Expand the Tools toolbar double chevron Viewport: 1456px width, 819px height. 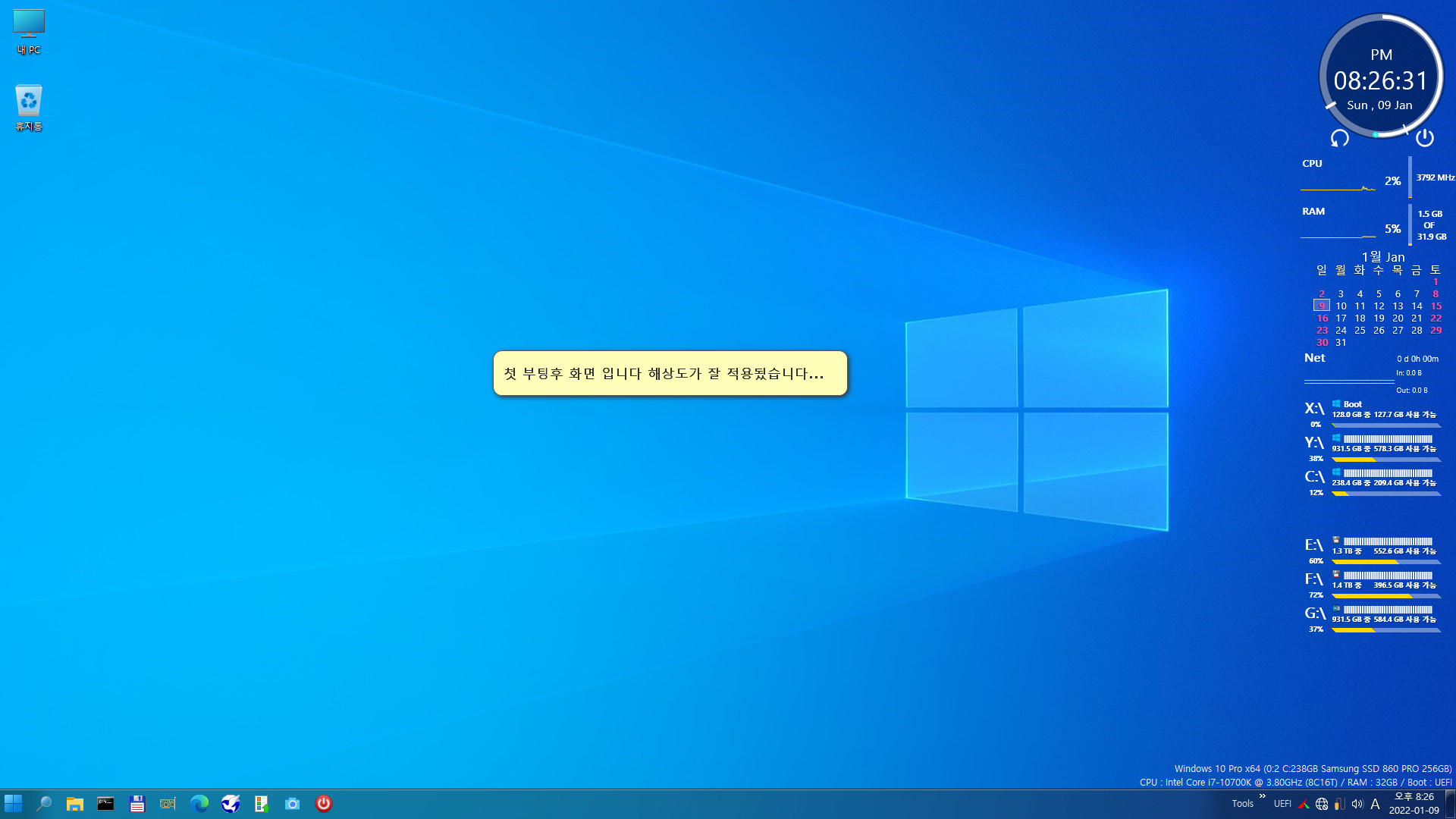[x=1263, y=795]
